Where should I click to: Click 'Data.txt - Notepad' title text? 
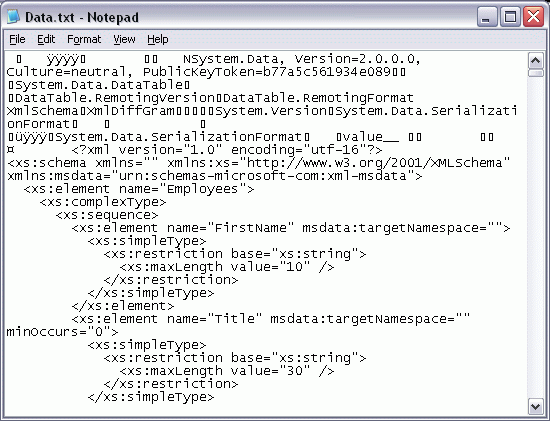click(82, 17)
